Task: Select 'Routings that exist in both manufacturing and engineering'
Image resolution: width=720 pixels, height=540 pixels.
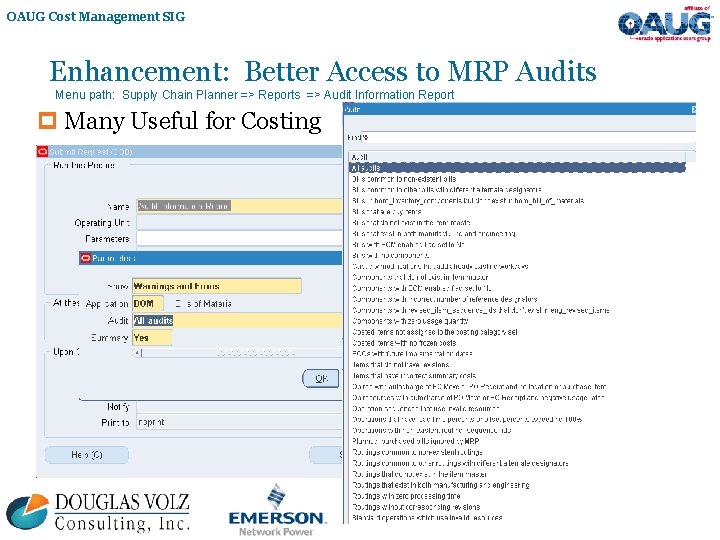Action: coord(441,485)
